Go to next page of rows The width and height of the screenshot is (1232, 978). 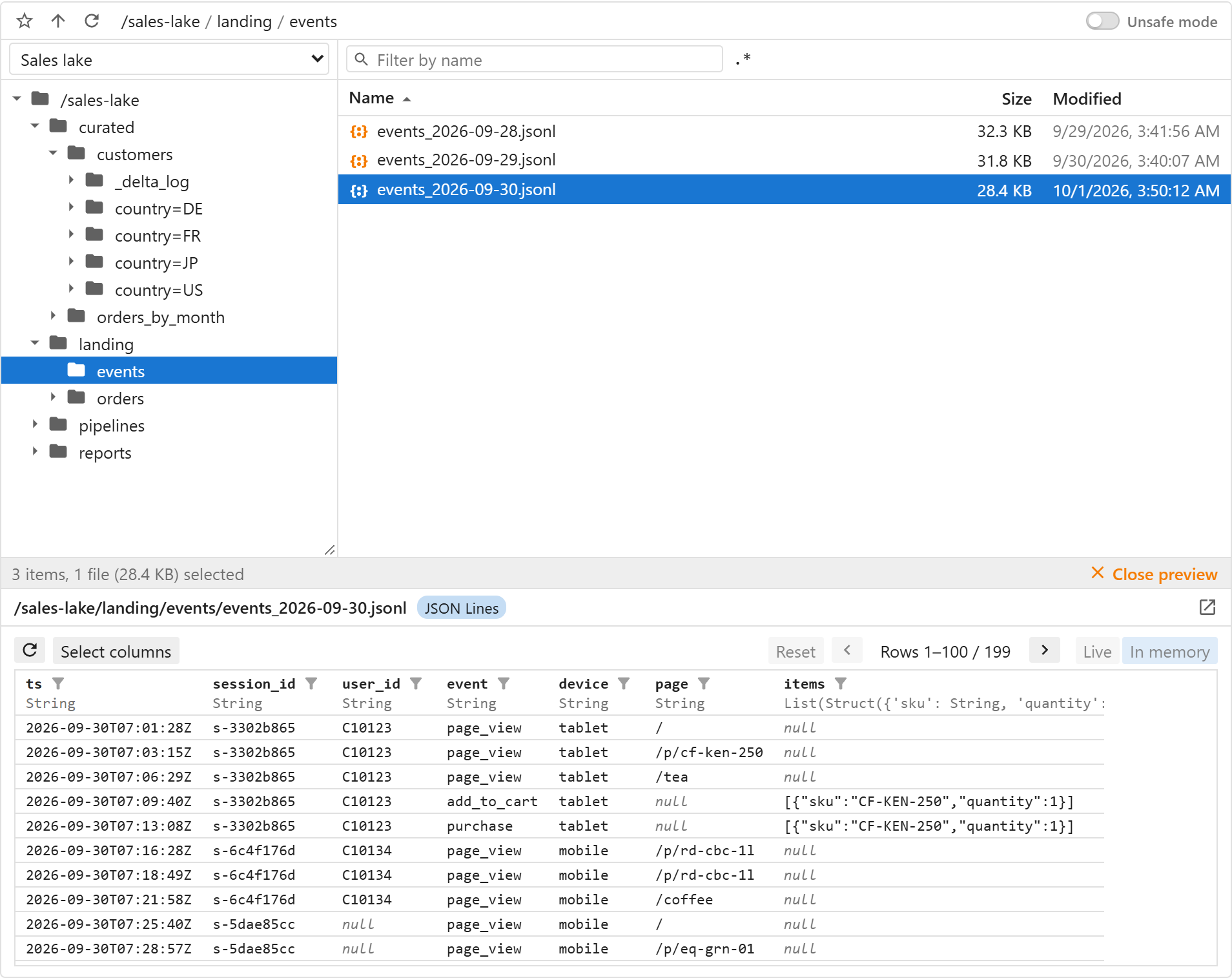[1045, 650]
